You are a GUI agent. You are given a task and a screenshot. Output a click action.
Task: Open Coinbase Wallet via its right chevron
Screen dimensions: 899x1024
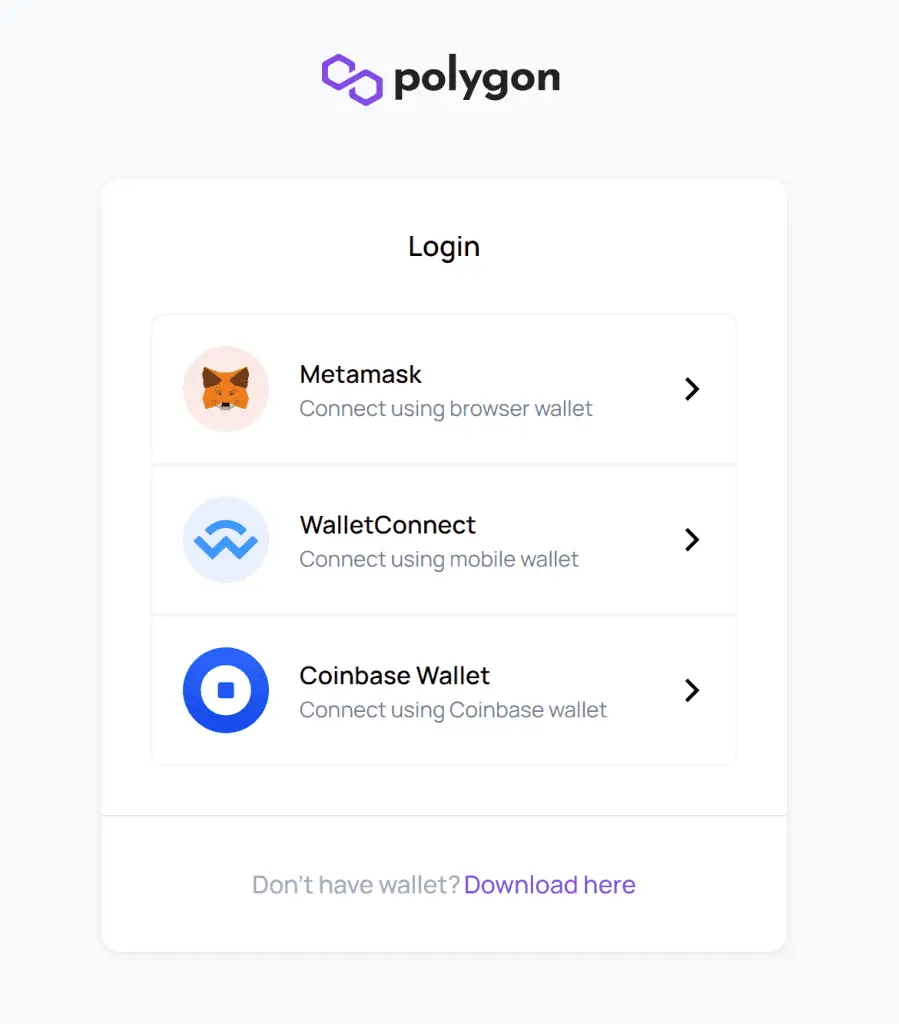point(692,690)
